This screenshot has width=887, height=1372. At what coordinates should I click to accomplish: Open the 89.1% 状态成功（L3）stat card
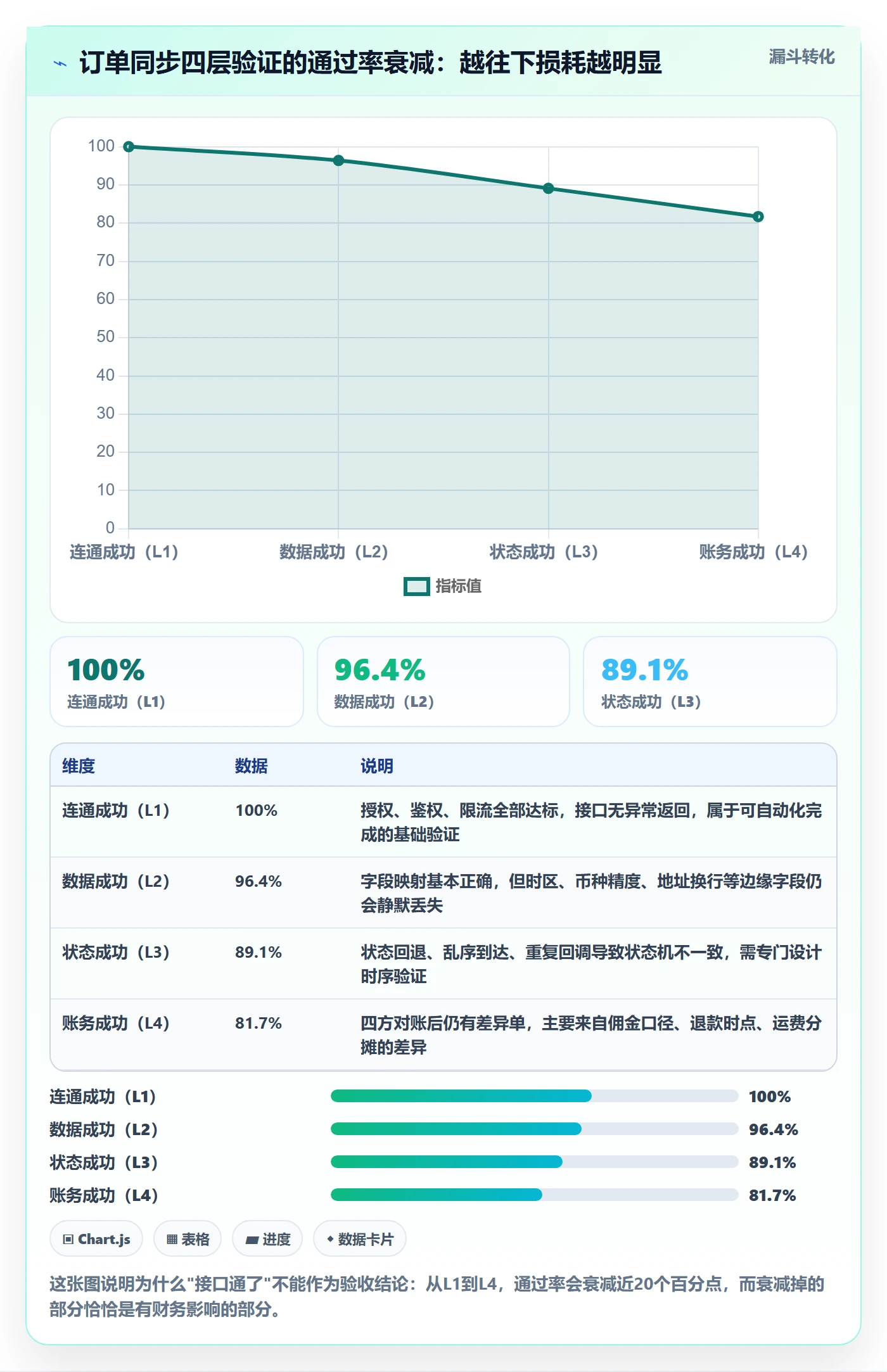[x=710, y=682]
